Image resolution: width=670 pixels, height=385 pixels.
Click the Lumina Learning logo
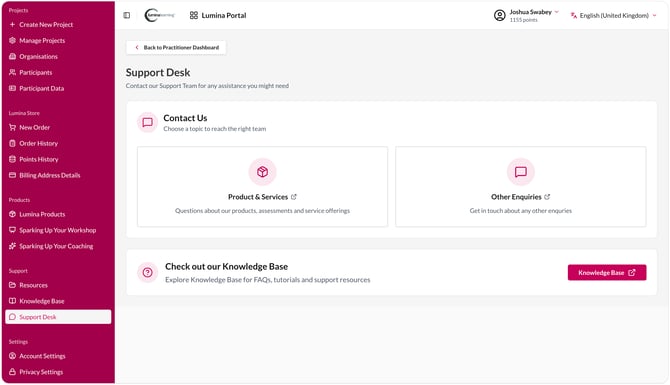pos(159,15)
